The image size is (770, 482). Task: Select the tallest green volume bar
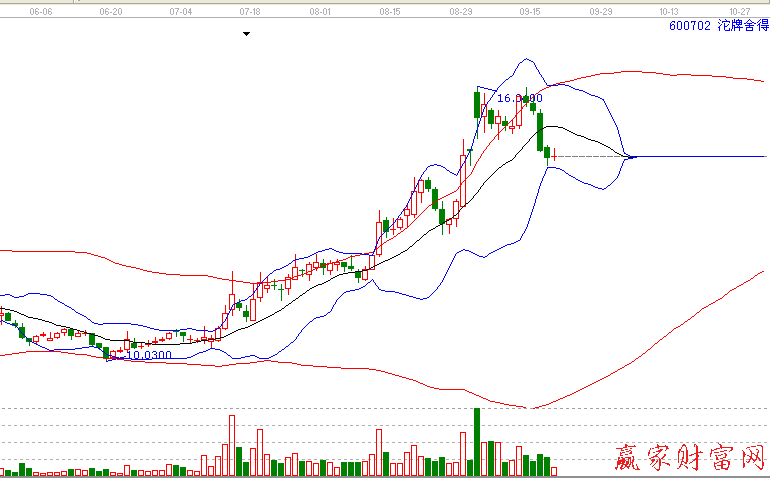click(x=477, y=441)
